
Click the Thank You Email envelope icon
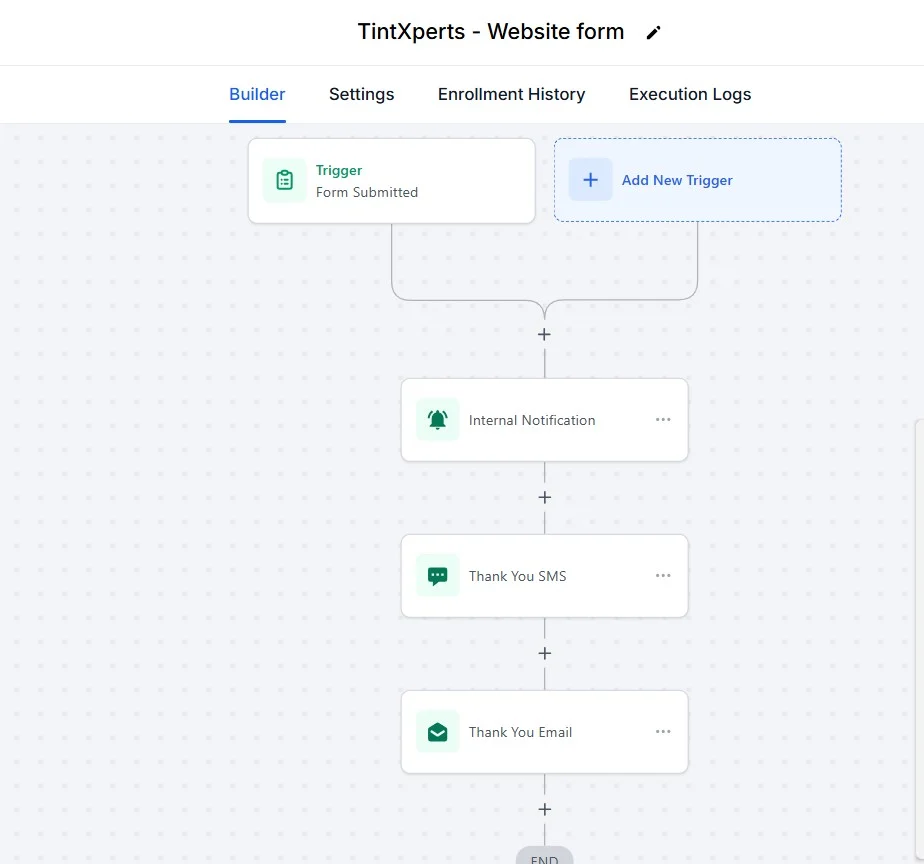437,732
